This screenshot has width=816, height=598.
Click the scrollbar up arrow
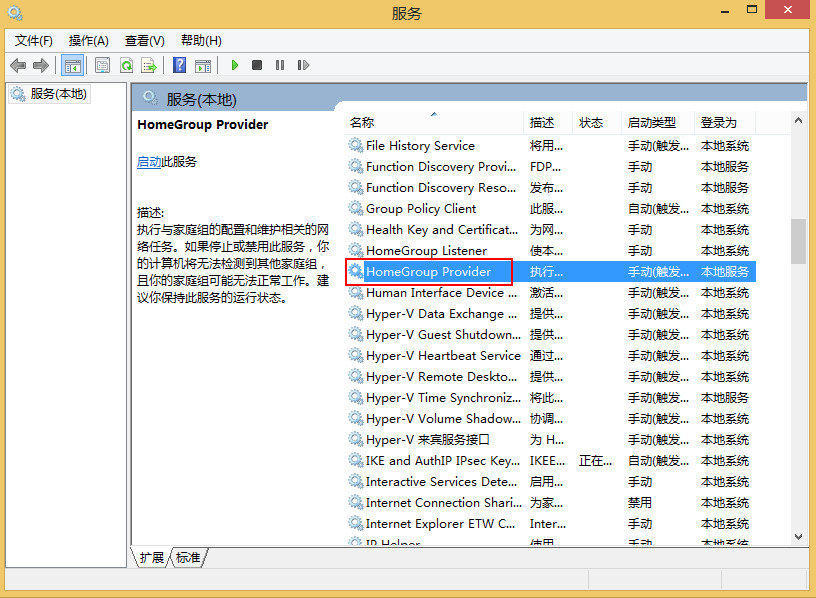click(x=798, y=120)
